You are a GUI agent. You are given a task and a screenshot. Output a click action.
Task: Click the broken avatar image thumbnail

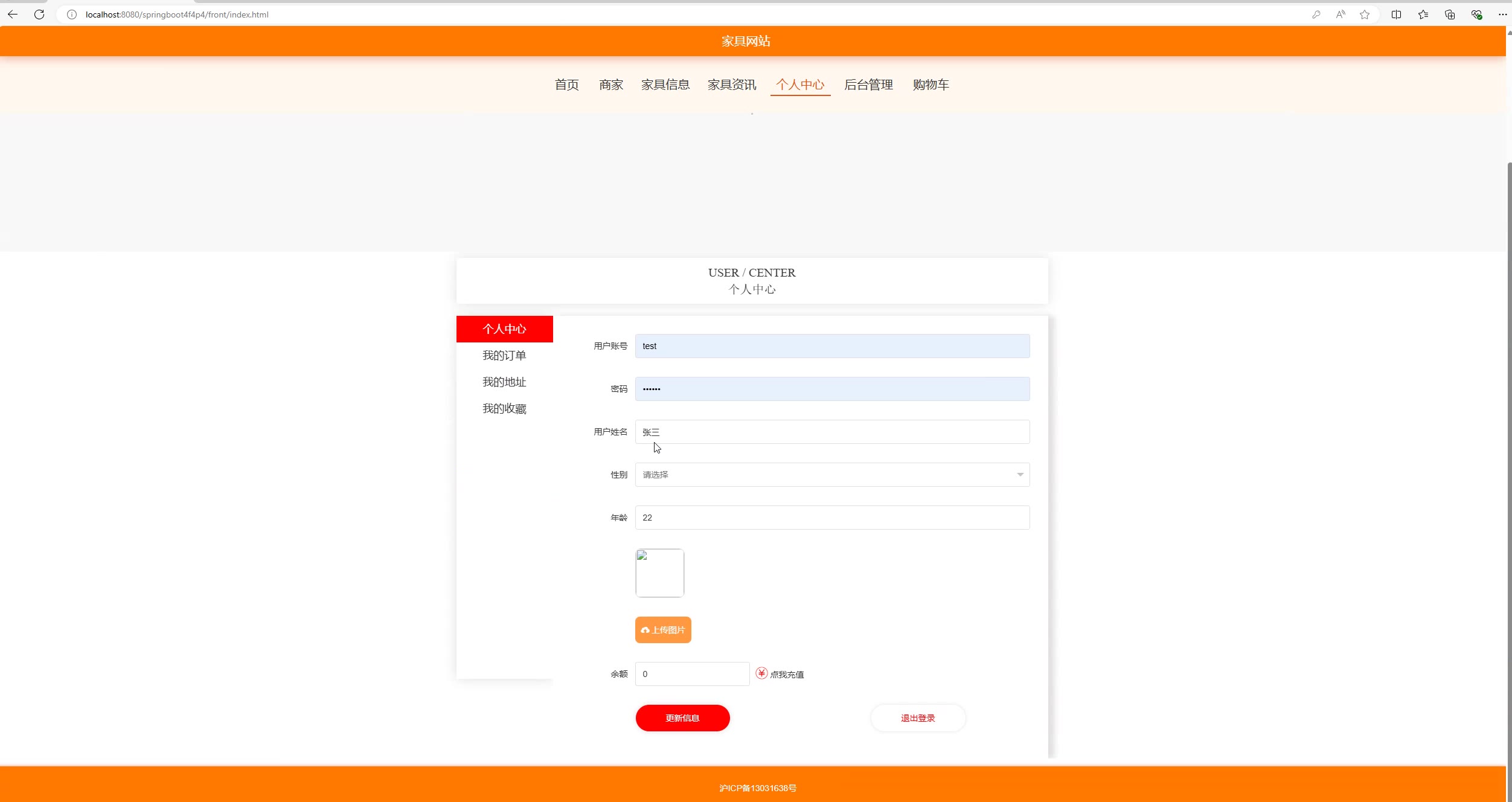pyautogui.click(x=659, y=573)
